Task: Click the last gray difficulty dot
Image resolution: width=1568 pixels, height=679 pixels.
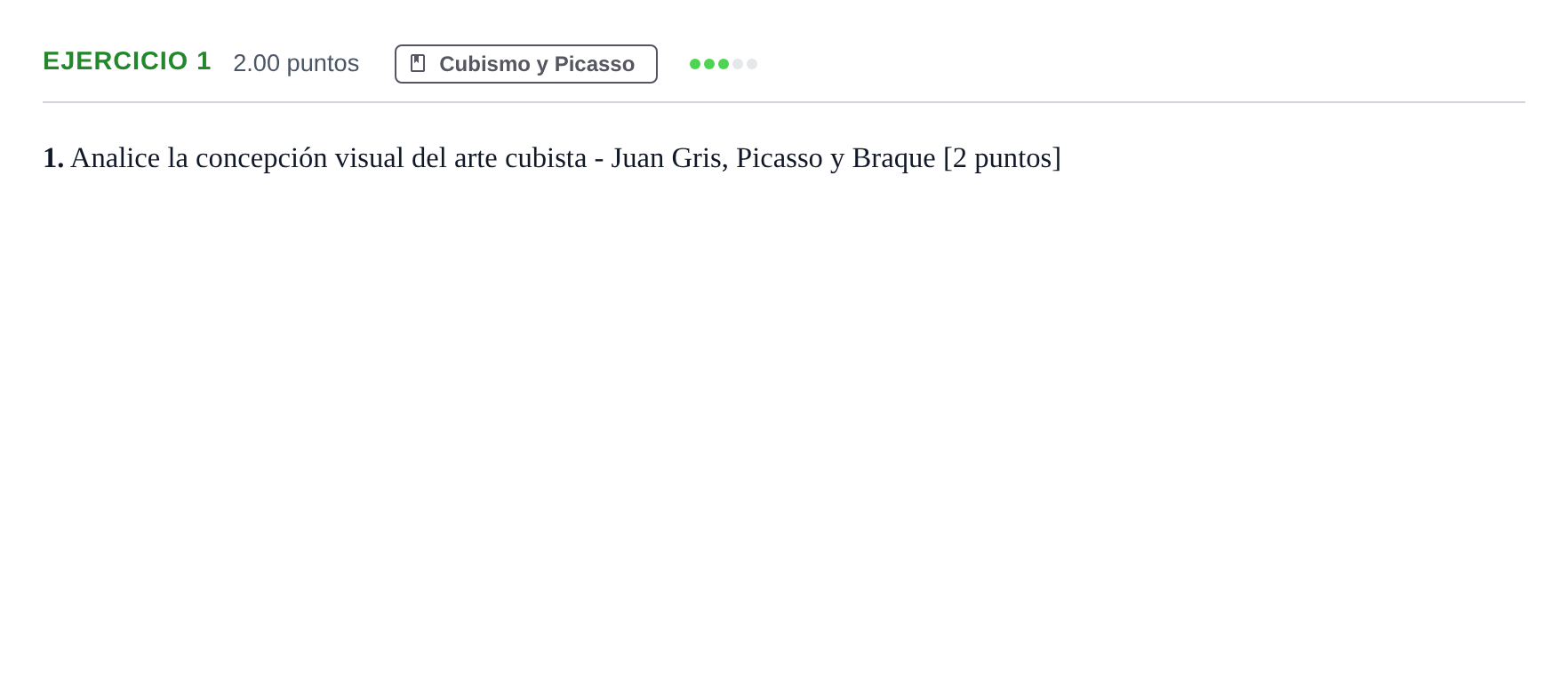Action: coord(752,64)
